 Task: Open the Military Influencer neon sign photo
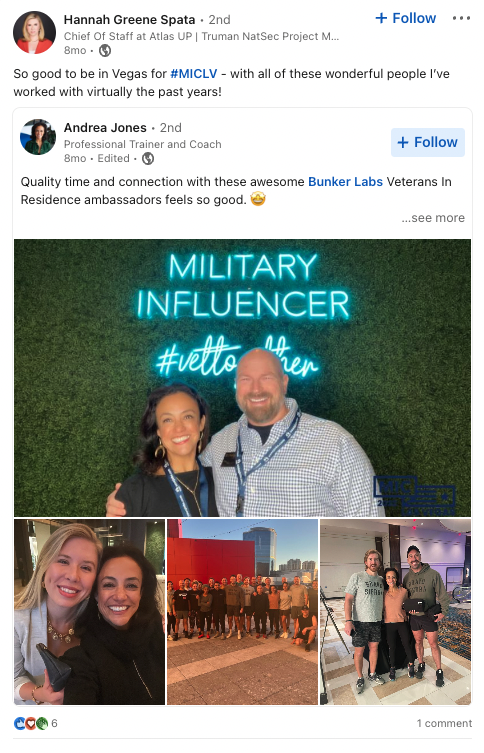pos(242,377)
